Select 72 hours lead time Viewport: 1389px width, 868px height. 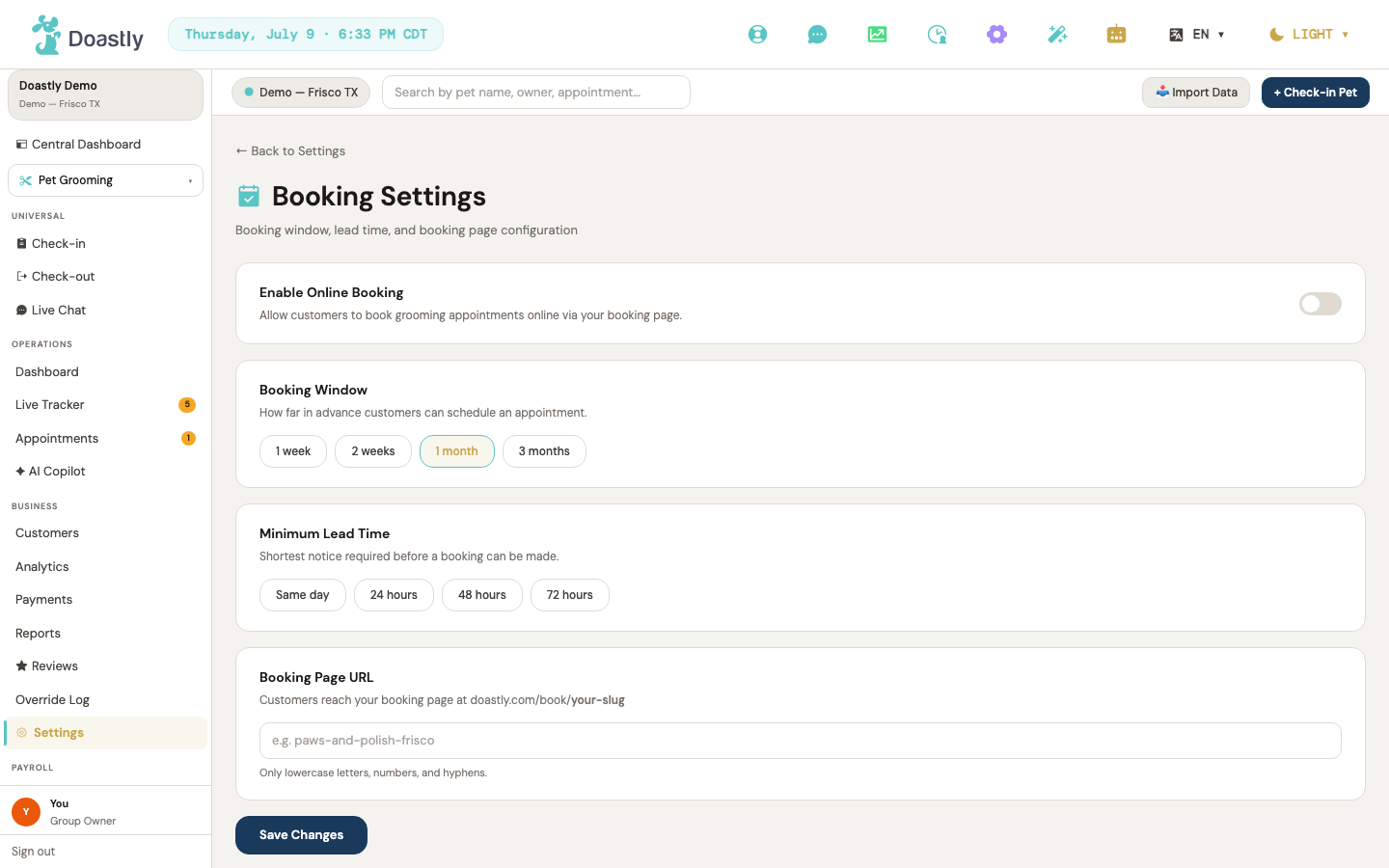[x=570, y=595]
